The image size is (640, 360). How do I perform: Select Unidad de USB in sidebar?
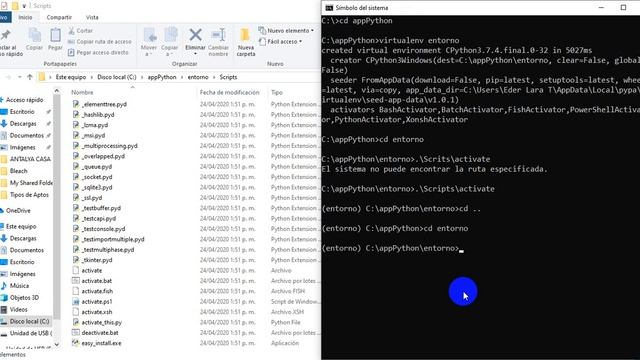[31, 333]
